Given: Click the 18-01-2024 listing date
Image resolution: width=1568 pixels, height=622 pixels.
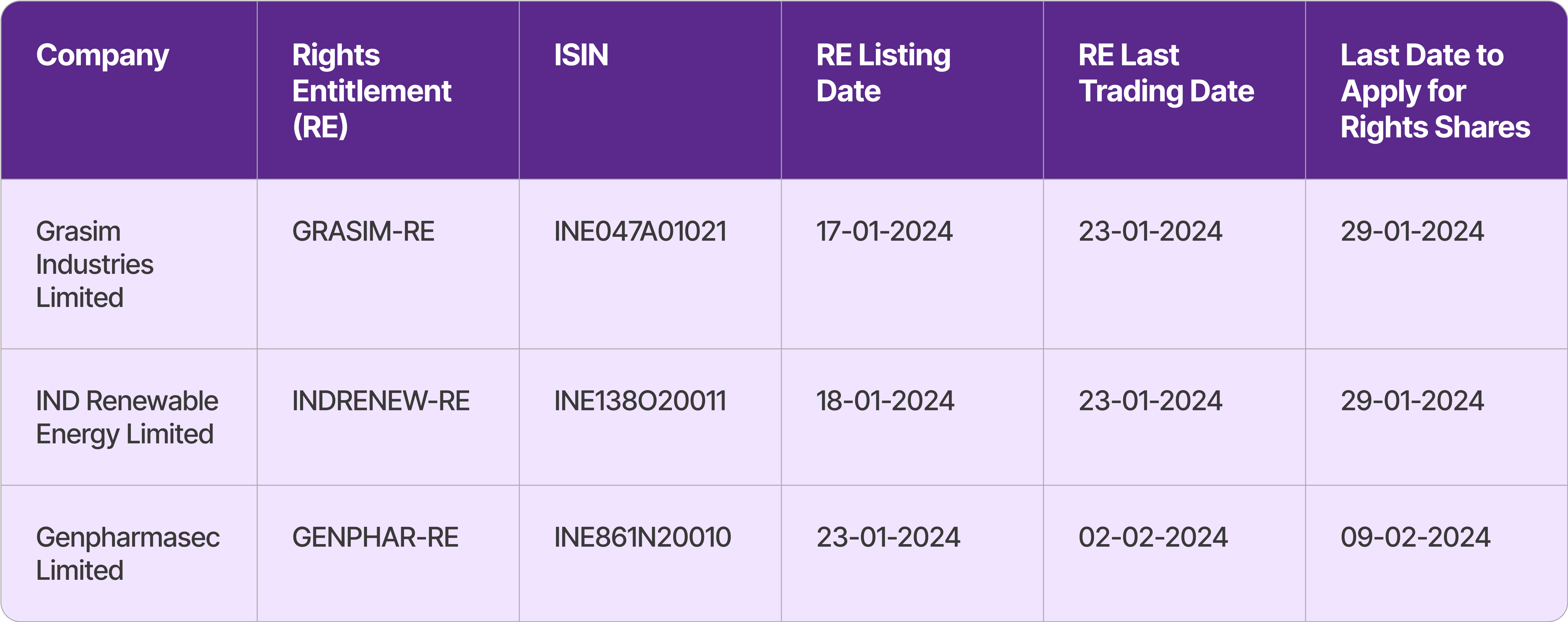Looking at the screenshot, I should click(885, 401).
